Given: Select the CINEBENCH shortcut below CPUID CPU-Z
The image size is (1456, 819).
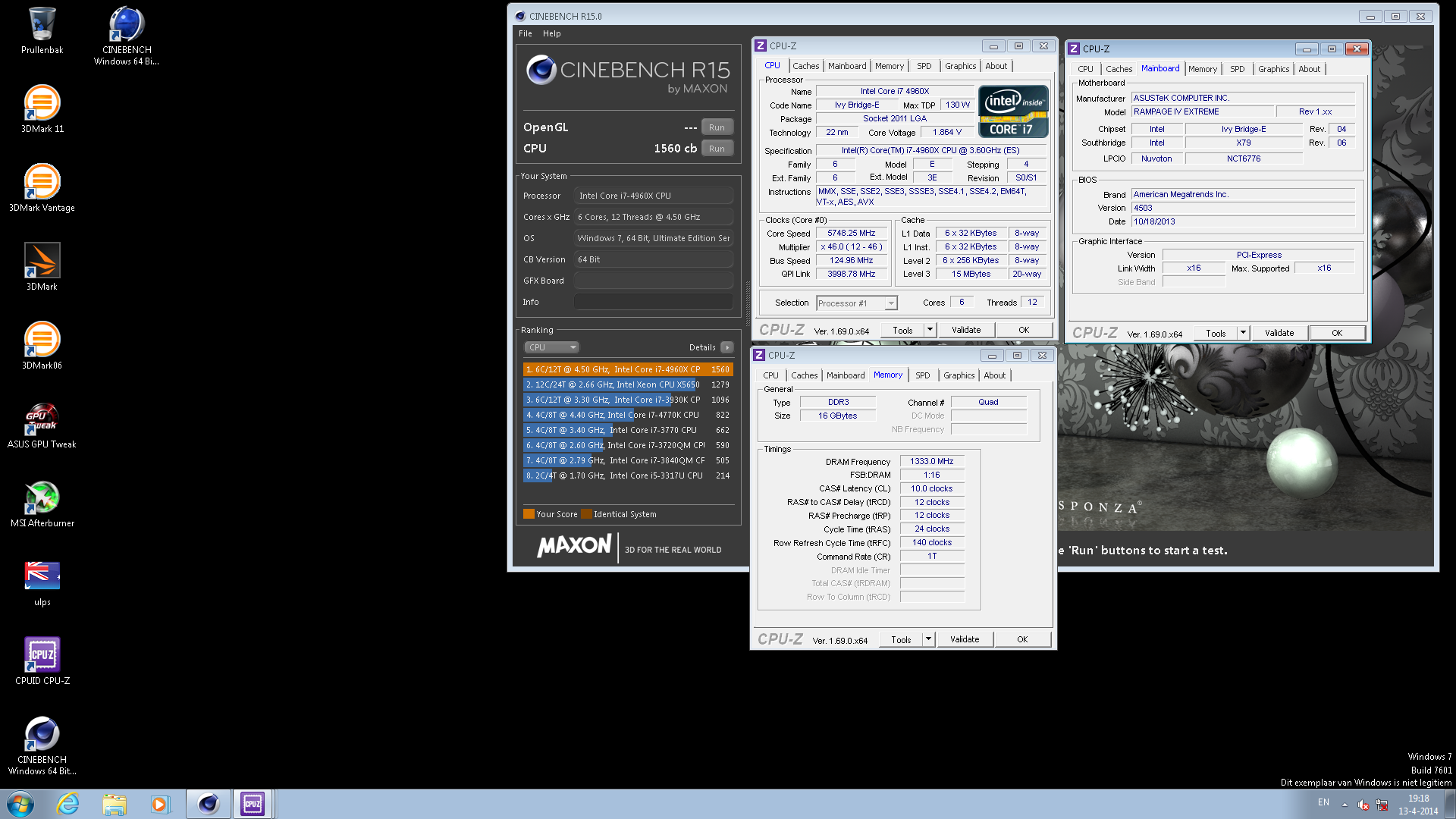Looking at the screenshot, I should click(x=42, y=745).
